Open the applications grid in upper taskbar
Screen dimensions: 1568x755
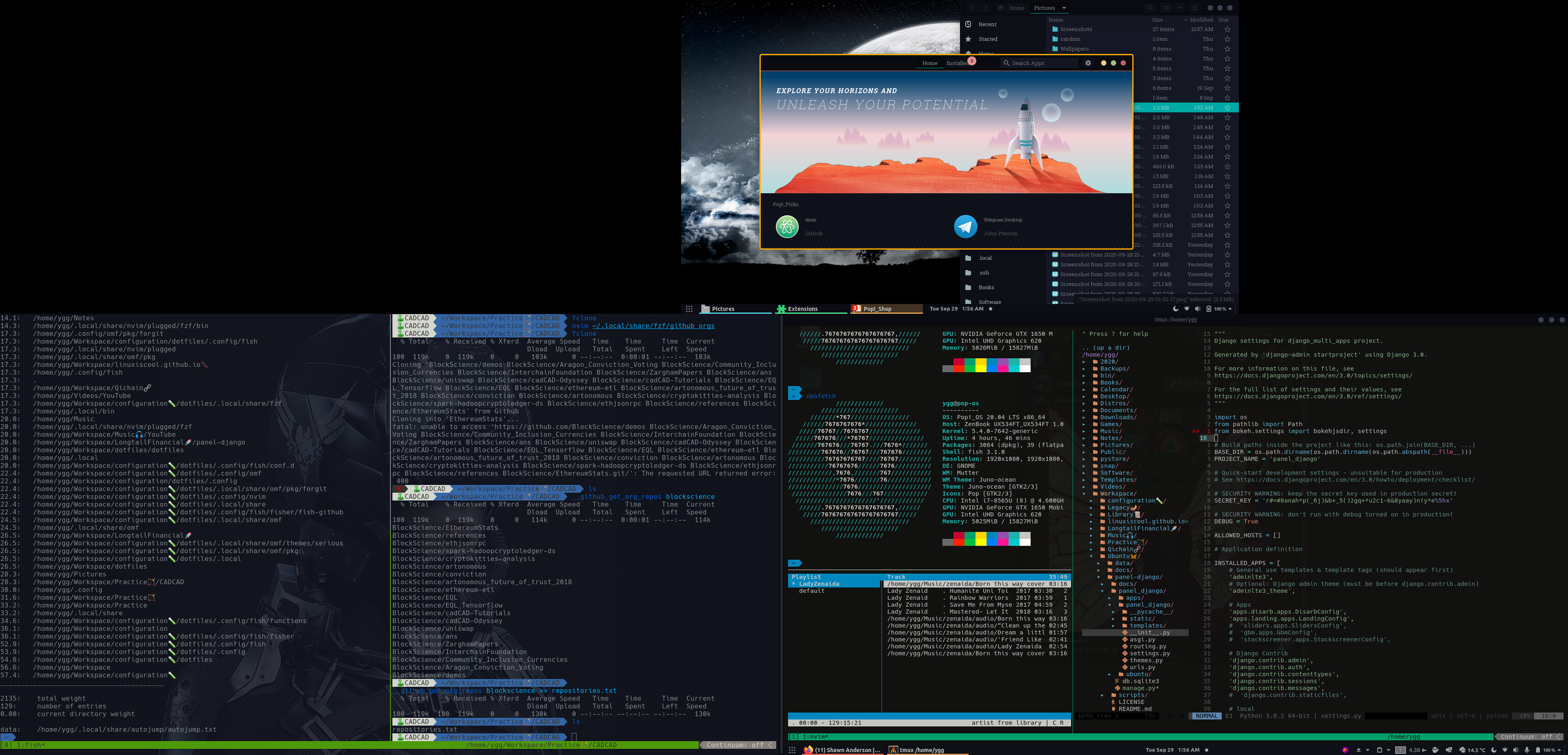[x=689, y=309]
